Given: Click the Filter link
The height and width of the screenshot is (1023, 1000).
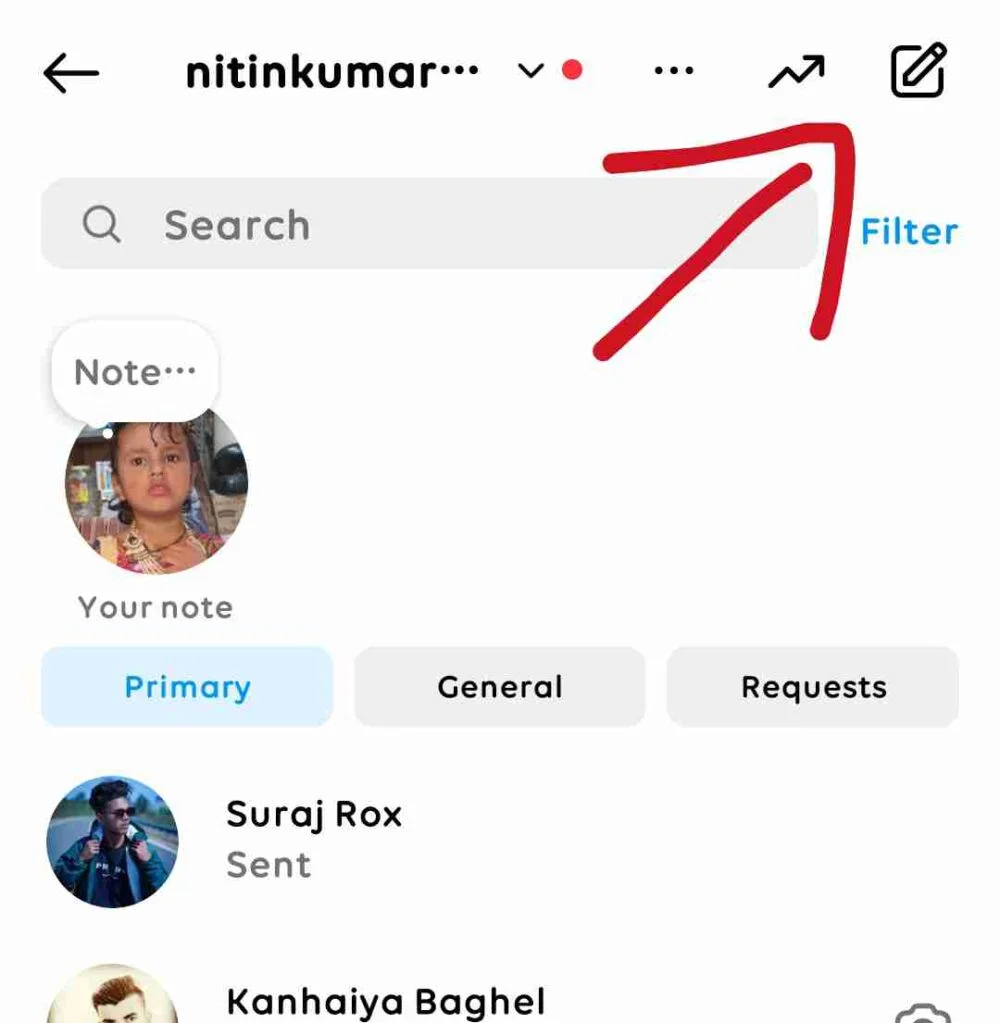Looking at the screenshot, I should (x=909, y=232).
